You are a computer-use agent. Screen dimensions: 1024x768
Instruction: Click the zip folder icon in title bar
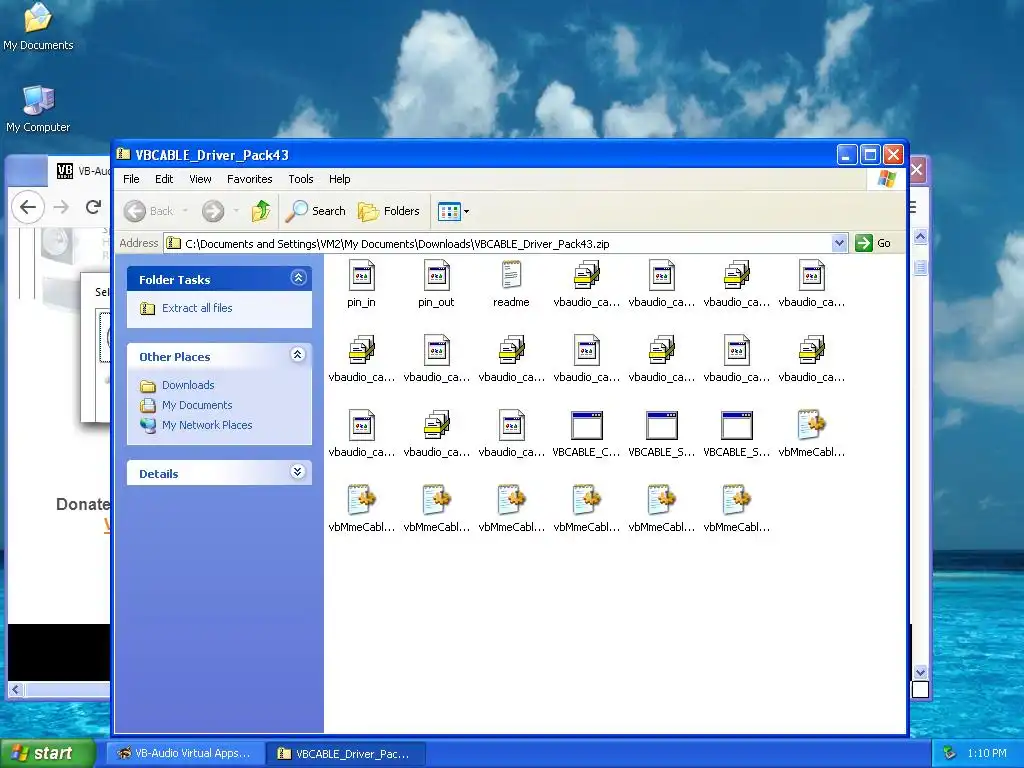(123, 155)
